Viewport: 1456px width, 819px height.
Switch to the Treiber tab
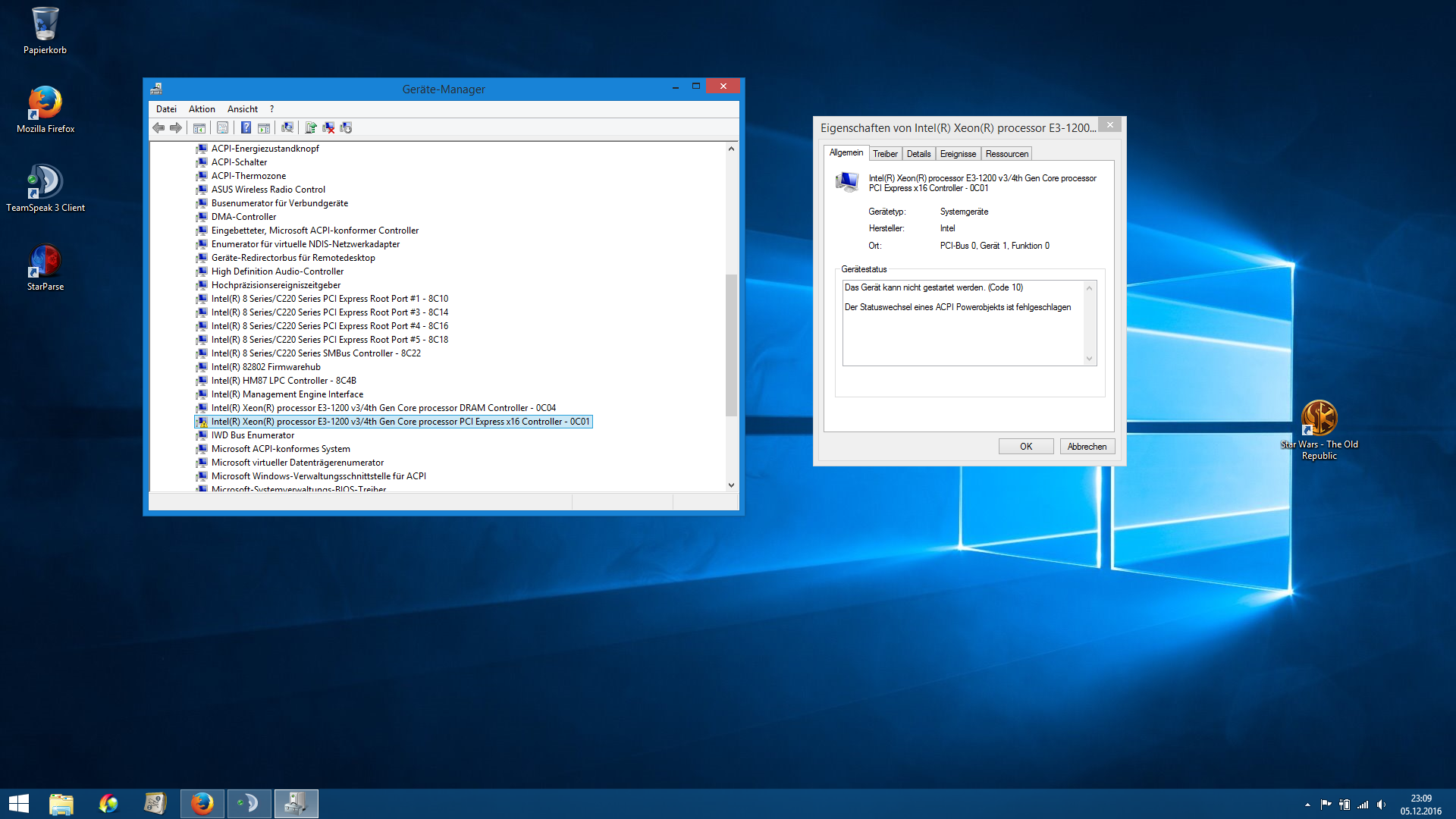[x=885, y=154]
